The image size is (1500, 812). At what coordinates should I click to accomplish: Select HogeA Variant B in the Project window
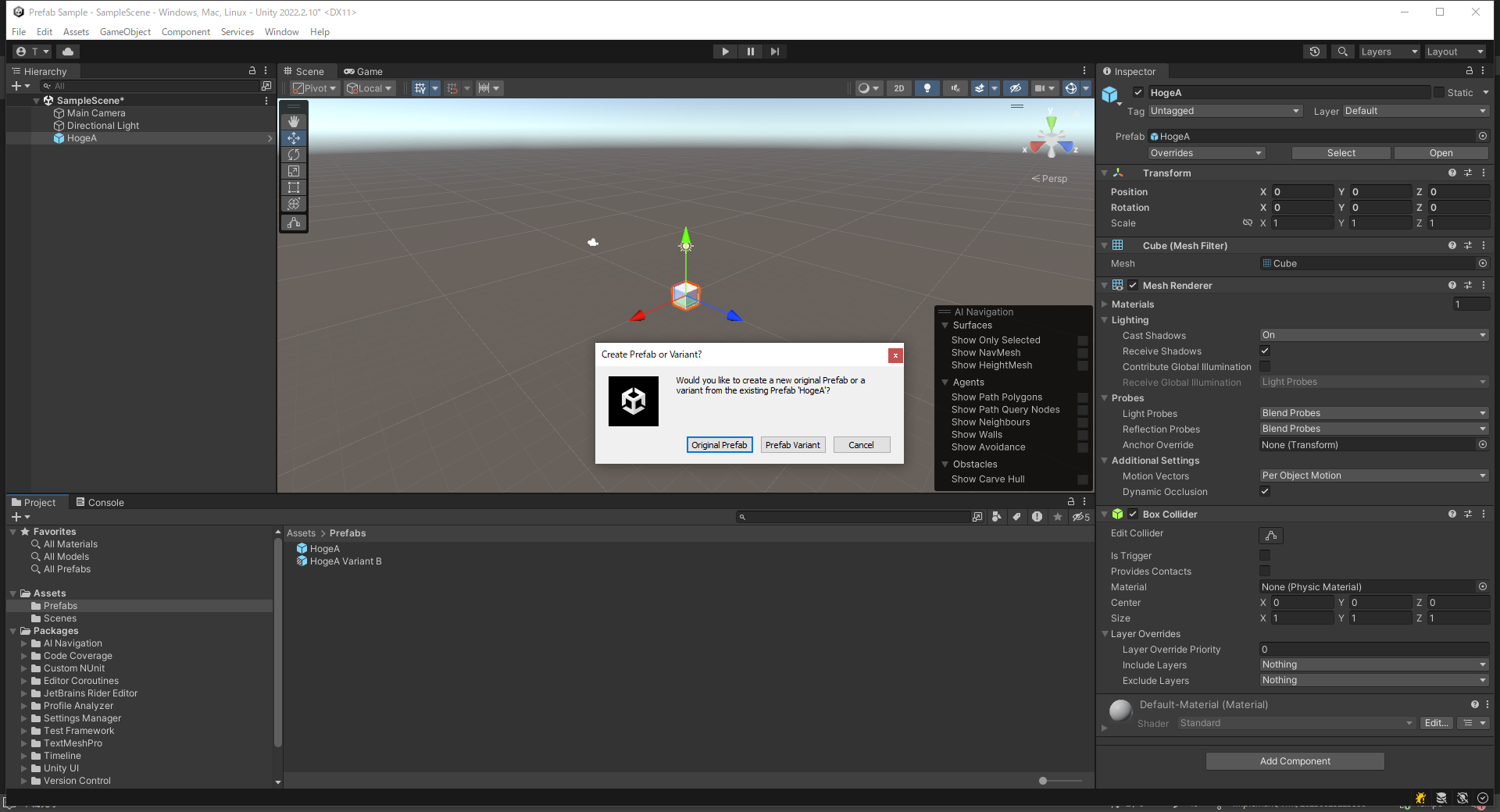345,561
